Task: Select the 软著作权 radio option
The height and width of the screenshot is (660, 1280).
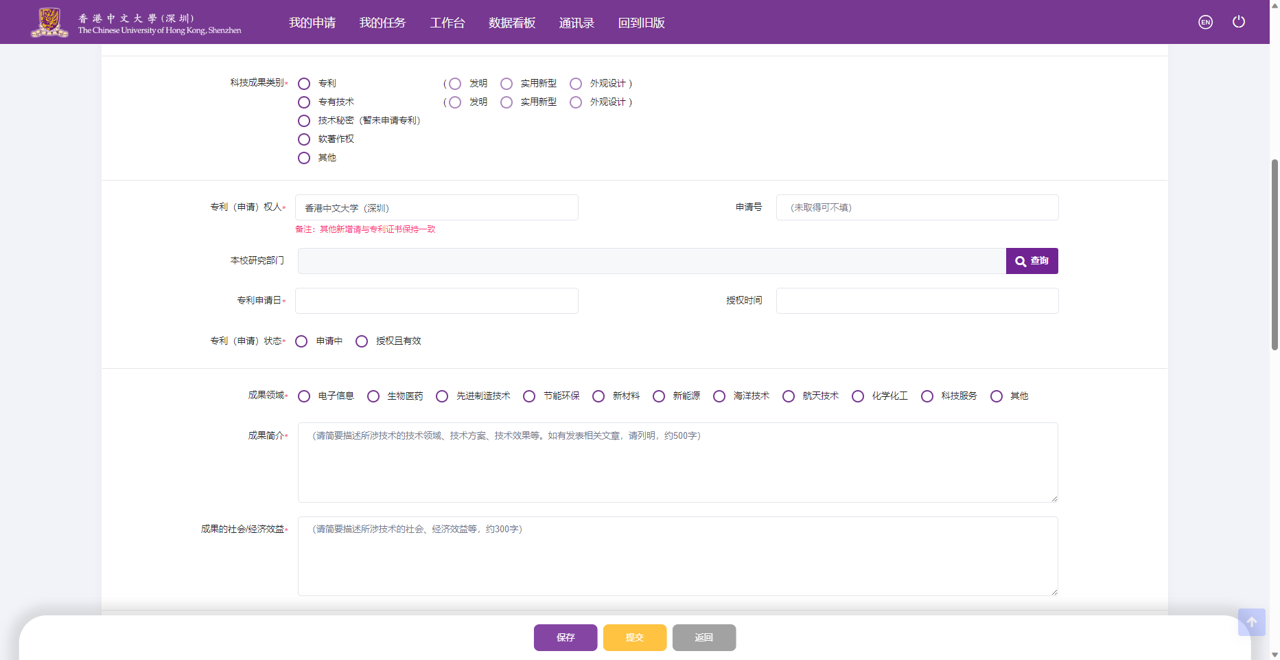Action: [304, 140]
